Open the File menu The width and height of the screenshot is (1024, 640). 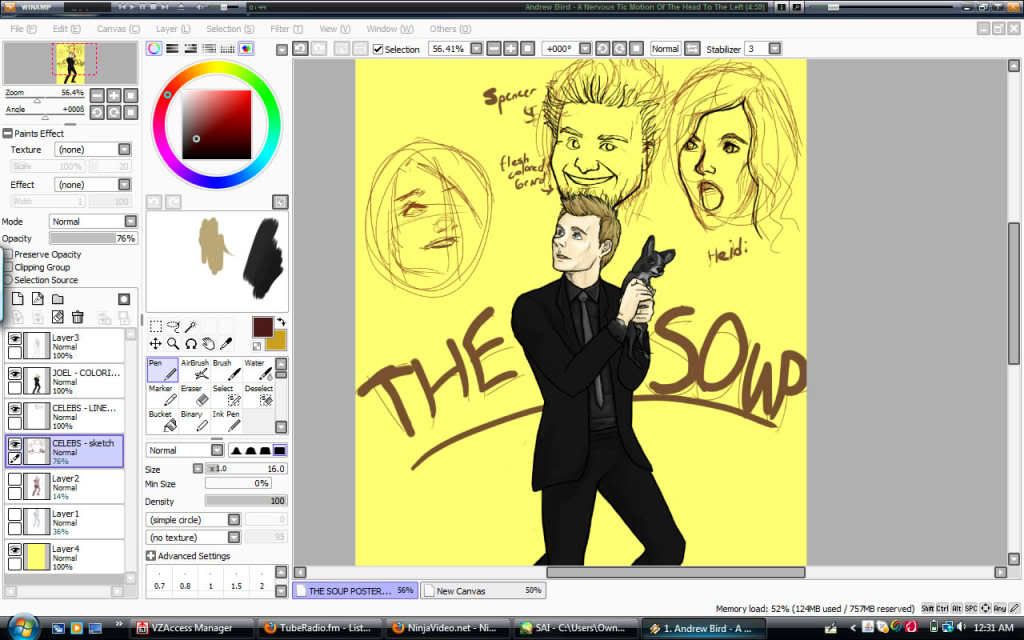[23, 29]
